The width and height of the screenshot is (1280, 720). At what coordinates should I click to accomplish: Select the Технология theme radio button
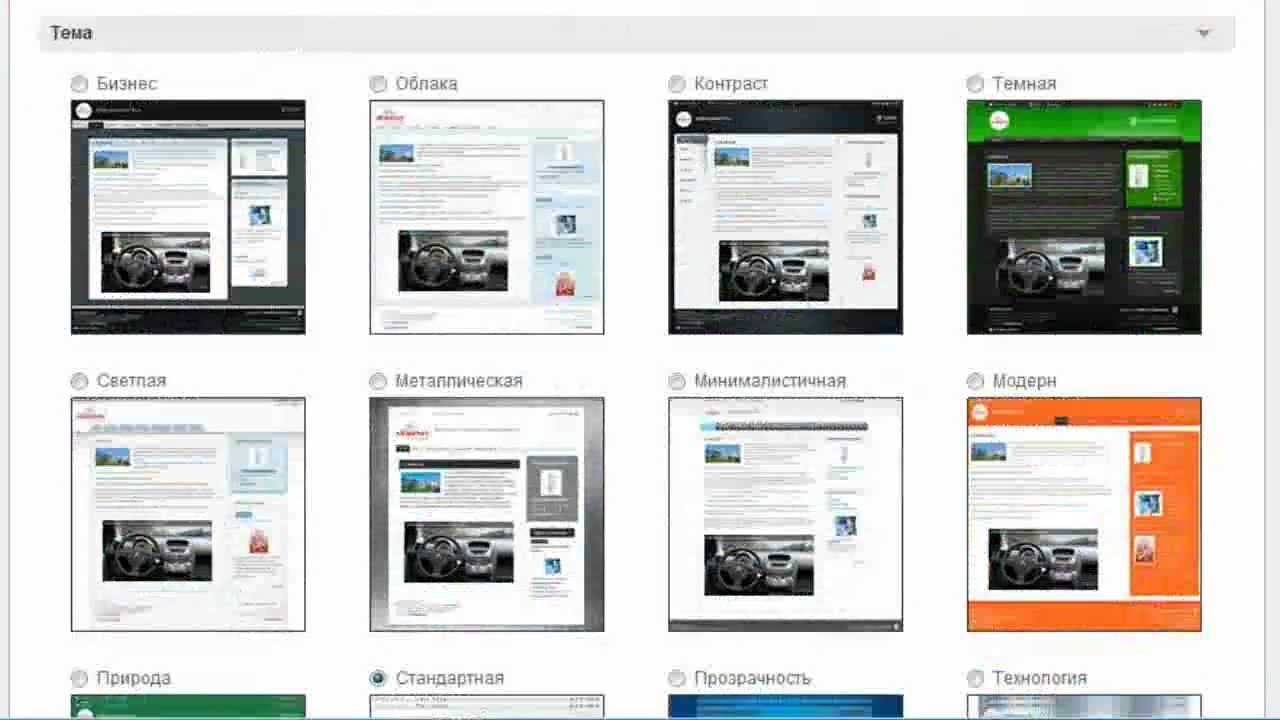[x=975, y=678]
